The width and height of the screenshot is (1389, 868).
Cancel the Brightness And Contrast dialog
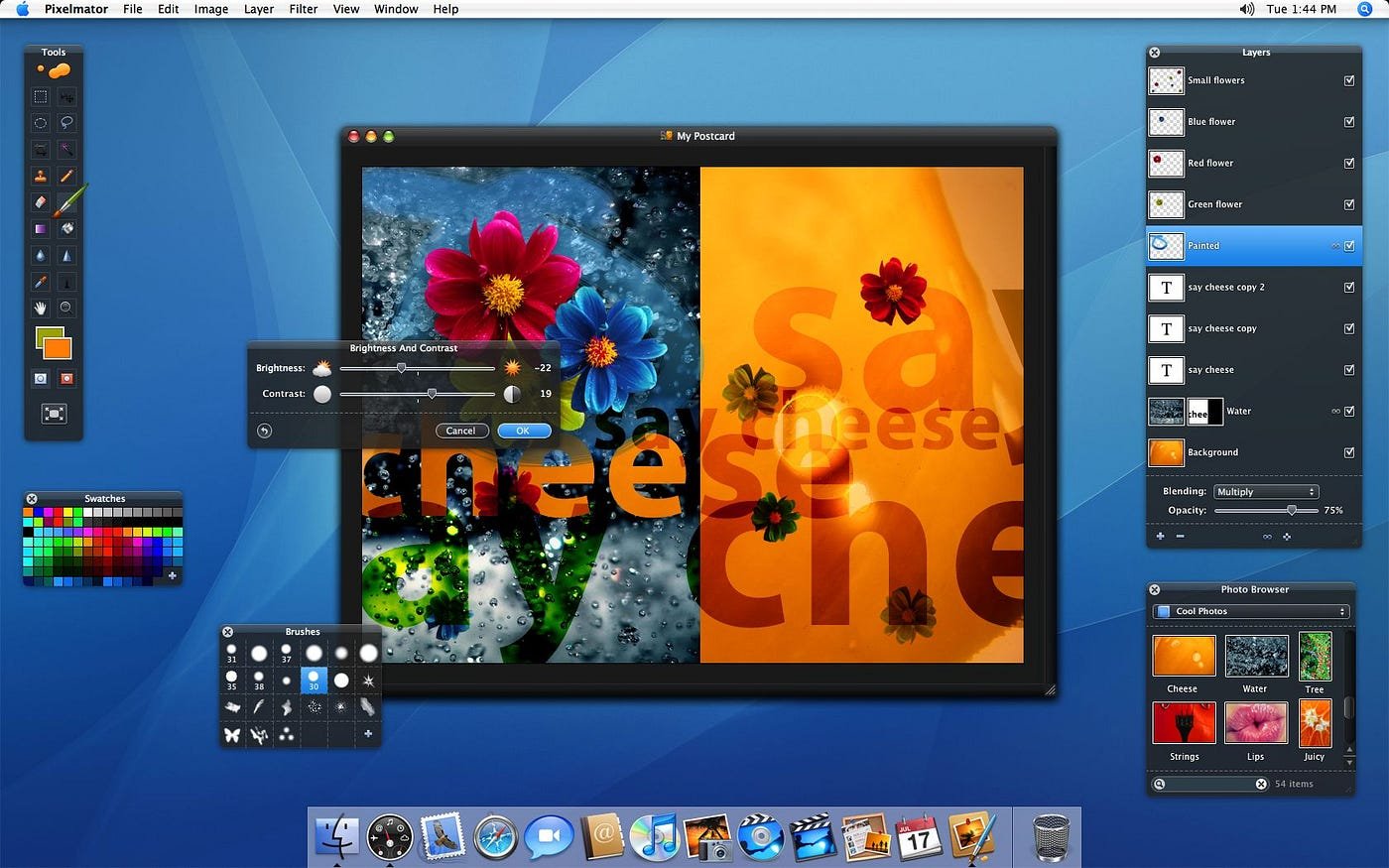461,431
